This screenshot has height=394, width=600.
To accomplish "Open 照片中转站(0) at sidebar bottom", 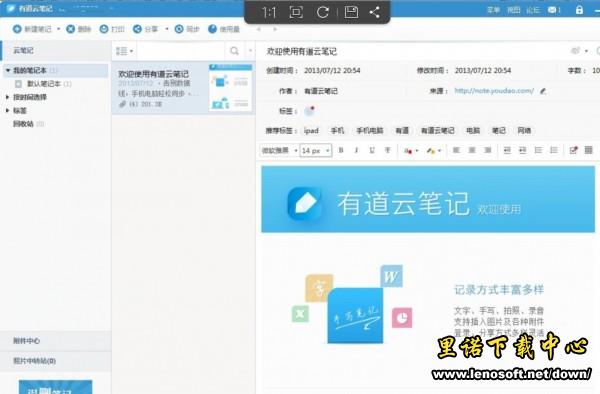I will [x=55, y=361].
